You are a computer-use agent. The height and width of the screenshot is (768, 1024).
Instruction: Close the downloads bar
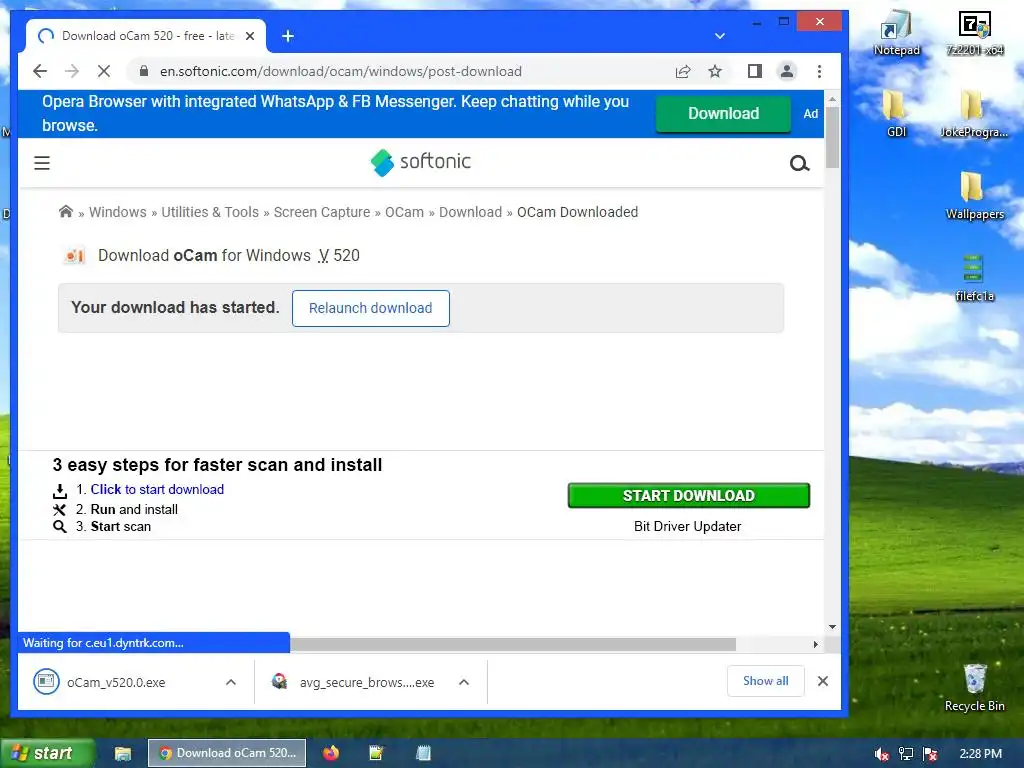(823, 681)
